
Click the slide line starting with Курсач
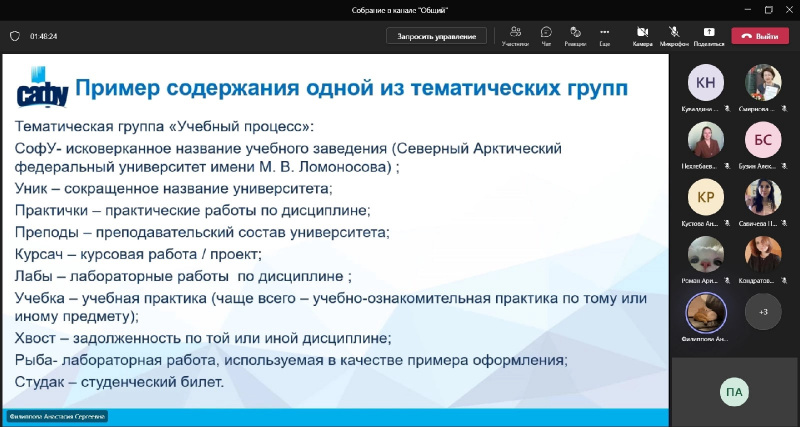click(138, 254)
